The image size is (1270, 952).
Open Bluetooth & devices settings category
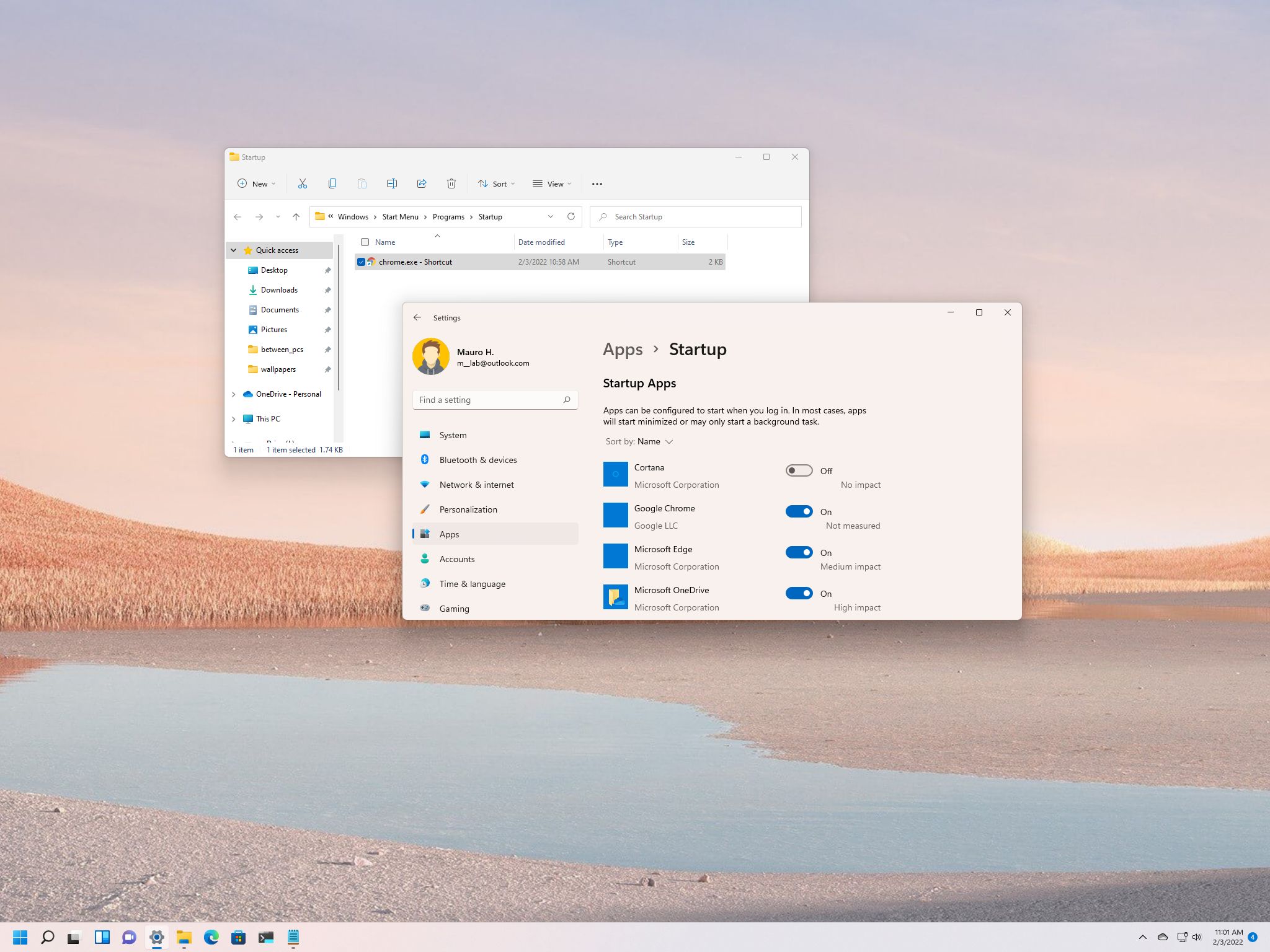coord(495,460)
